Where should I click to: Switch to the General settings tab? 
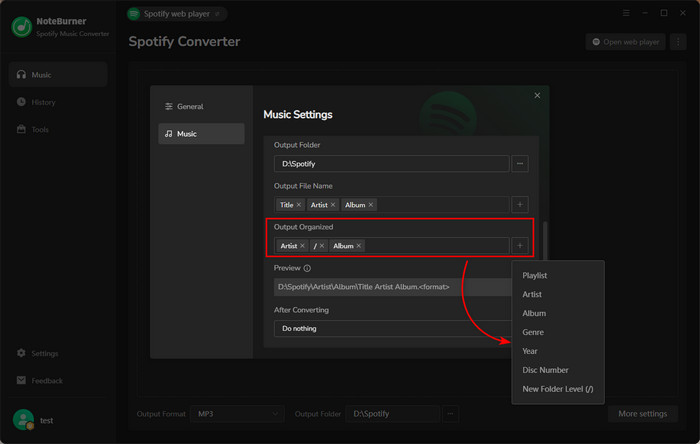(201, 106)
